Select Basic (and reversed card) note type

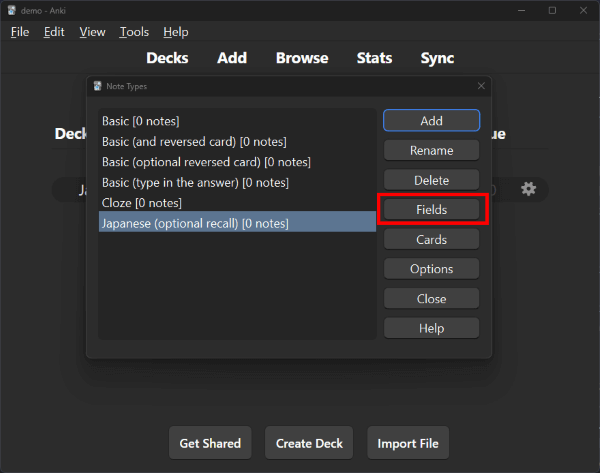click(237, 142)
